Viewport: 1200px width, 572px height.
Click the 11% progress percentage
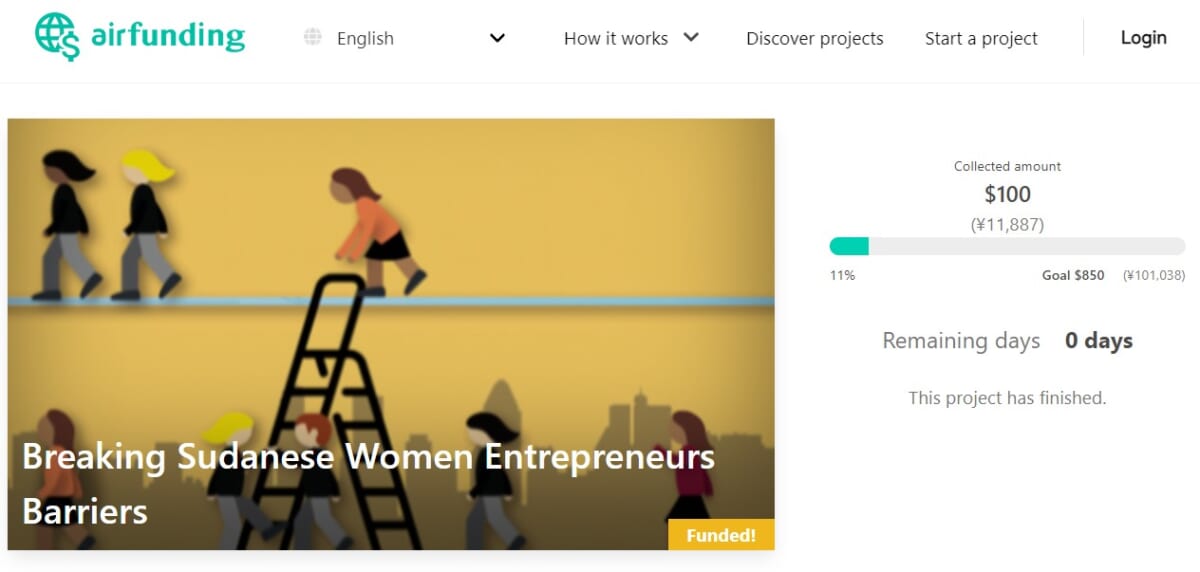click(842, 275)
